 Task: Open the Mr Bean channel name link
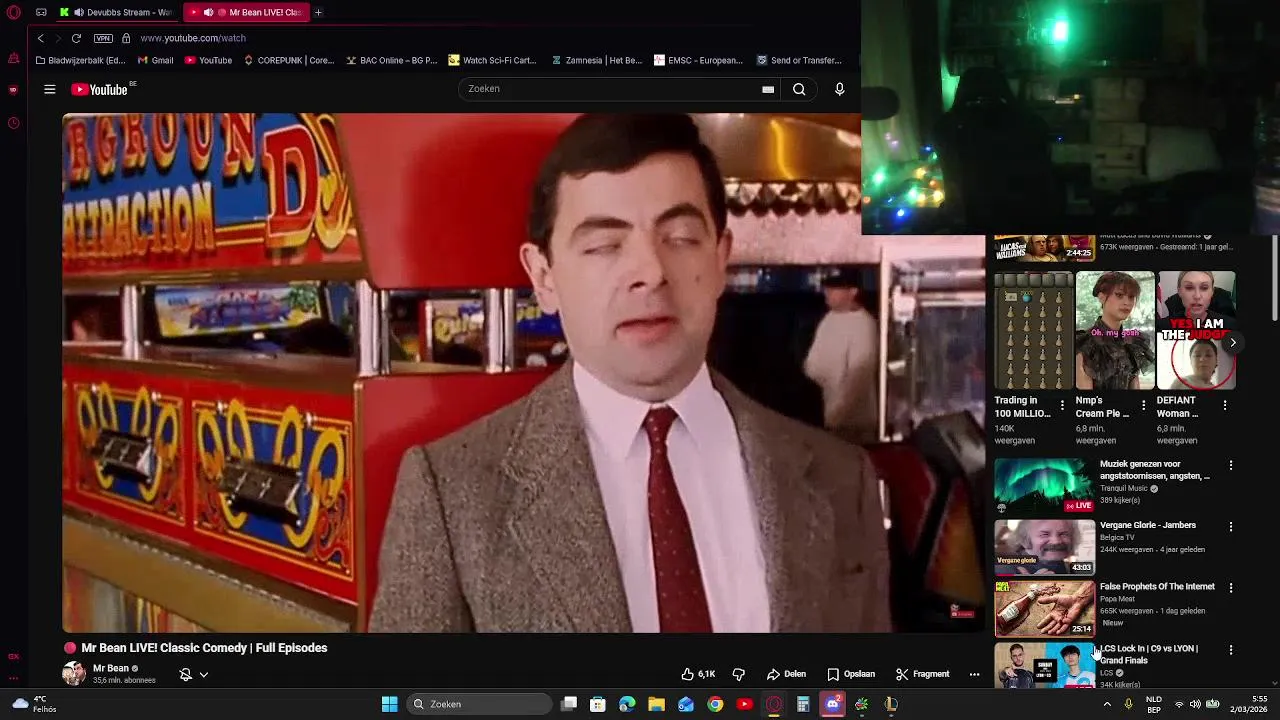tap(111, 668)
